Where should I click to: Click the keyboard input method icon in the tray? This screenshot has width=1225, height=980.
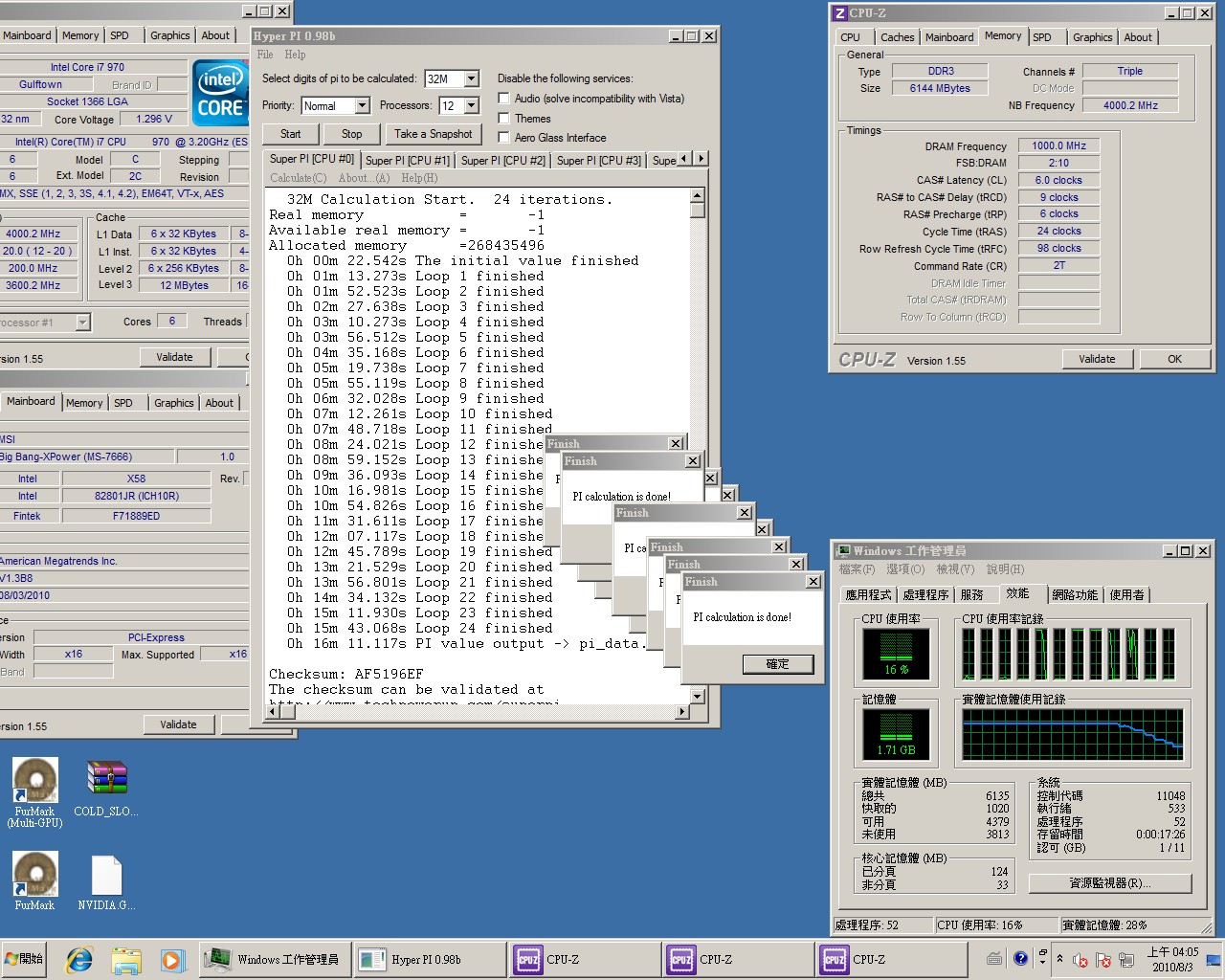pyautogui.click(x=994, y=958)
